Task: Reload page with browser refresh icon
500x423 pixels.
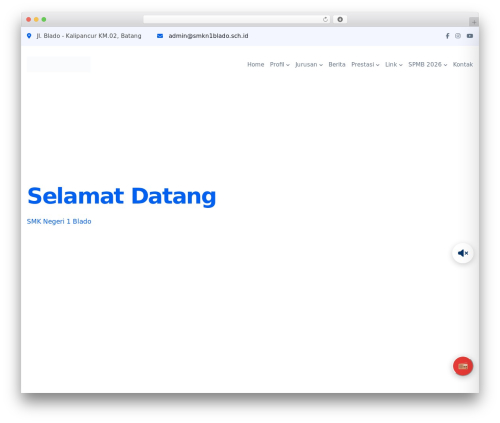Action: point(325,19)
